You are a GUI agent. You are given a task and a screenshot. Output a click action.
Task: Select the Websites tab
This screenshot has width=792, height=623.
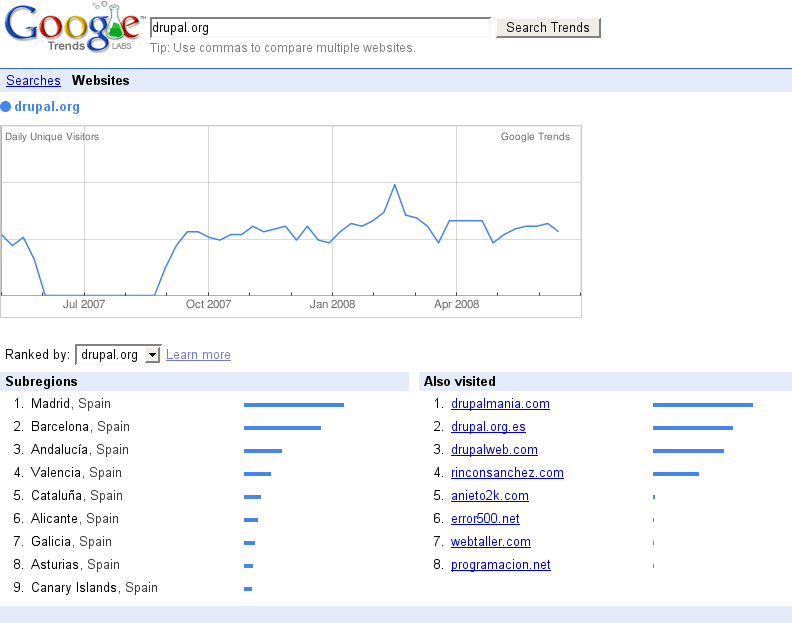(101, 80)
